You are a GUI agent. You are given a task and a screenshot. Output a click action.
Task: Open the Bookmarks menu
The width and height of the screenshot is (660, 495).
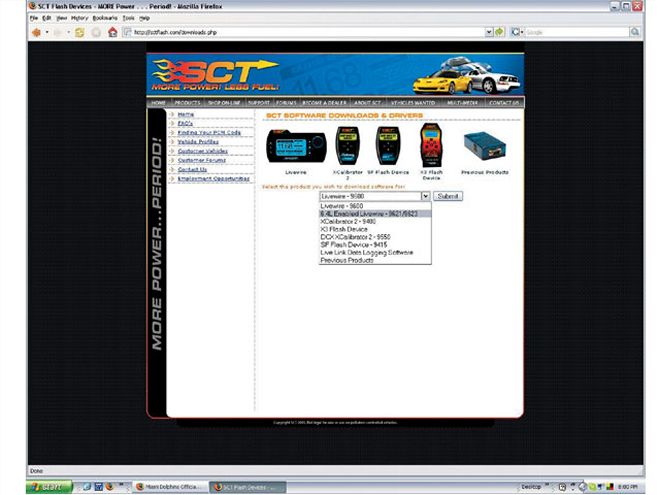pyautogui.click(x=105, y=18)
